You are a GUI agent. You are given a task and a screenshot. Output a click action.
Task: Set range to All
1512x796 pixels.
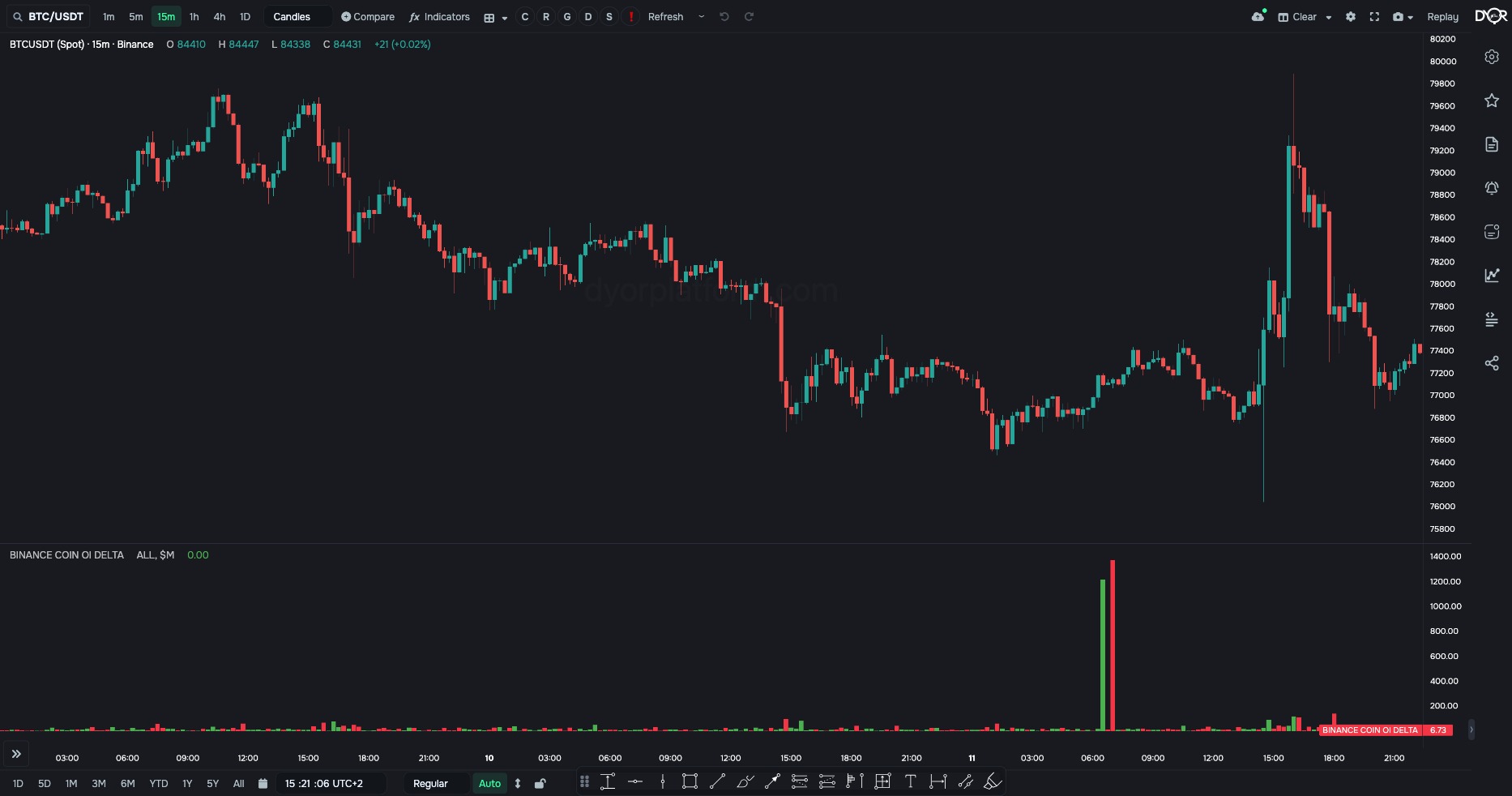[239, 783]
